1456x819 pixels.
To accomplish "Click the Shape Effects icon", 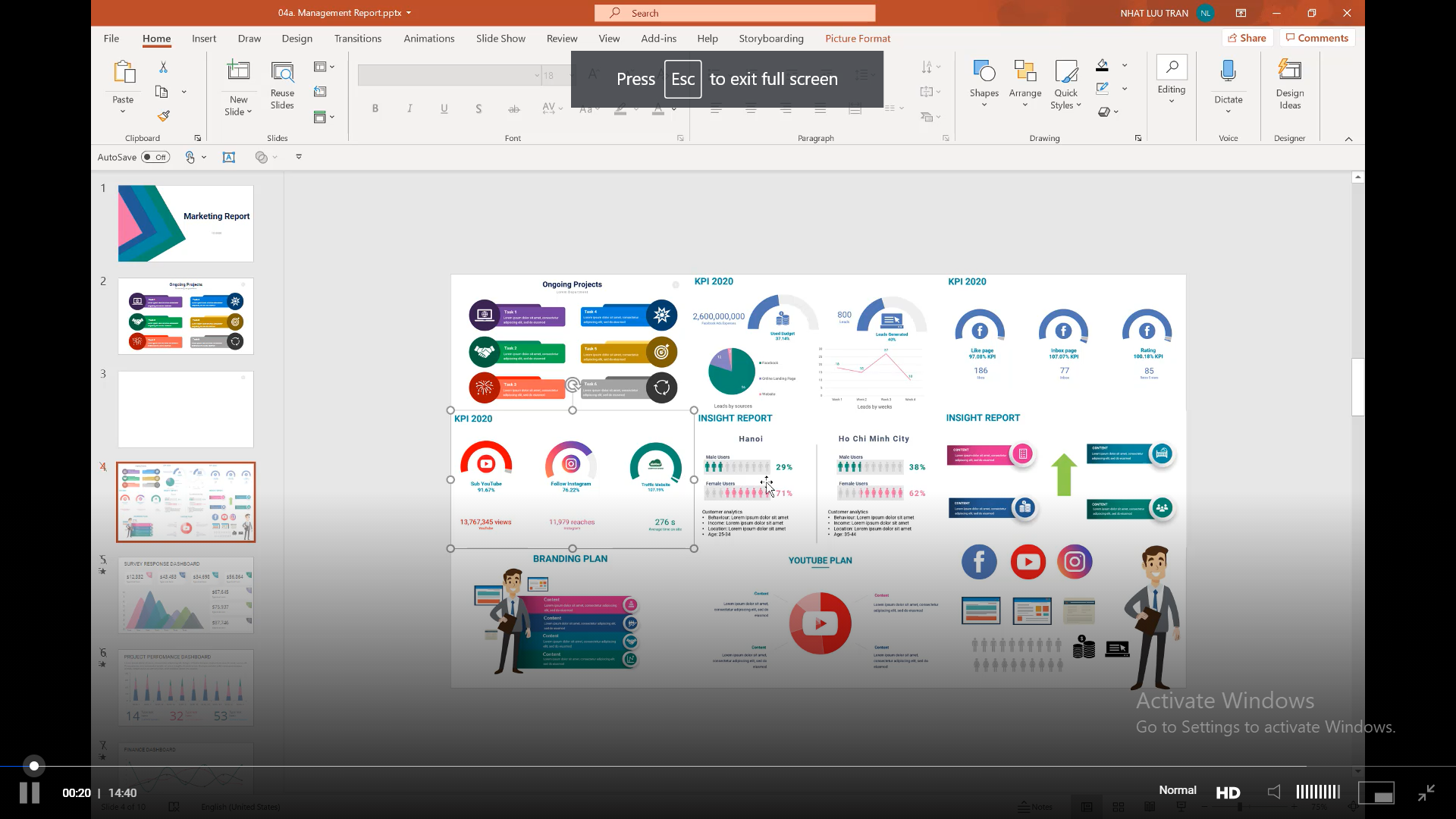I will (x=1104, y=112).
